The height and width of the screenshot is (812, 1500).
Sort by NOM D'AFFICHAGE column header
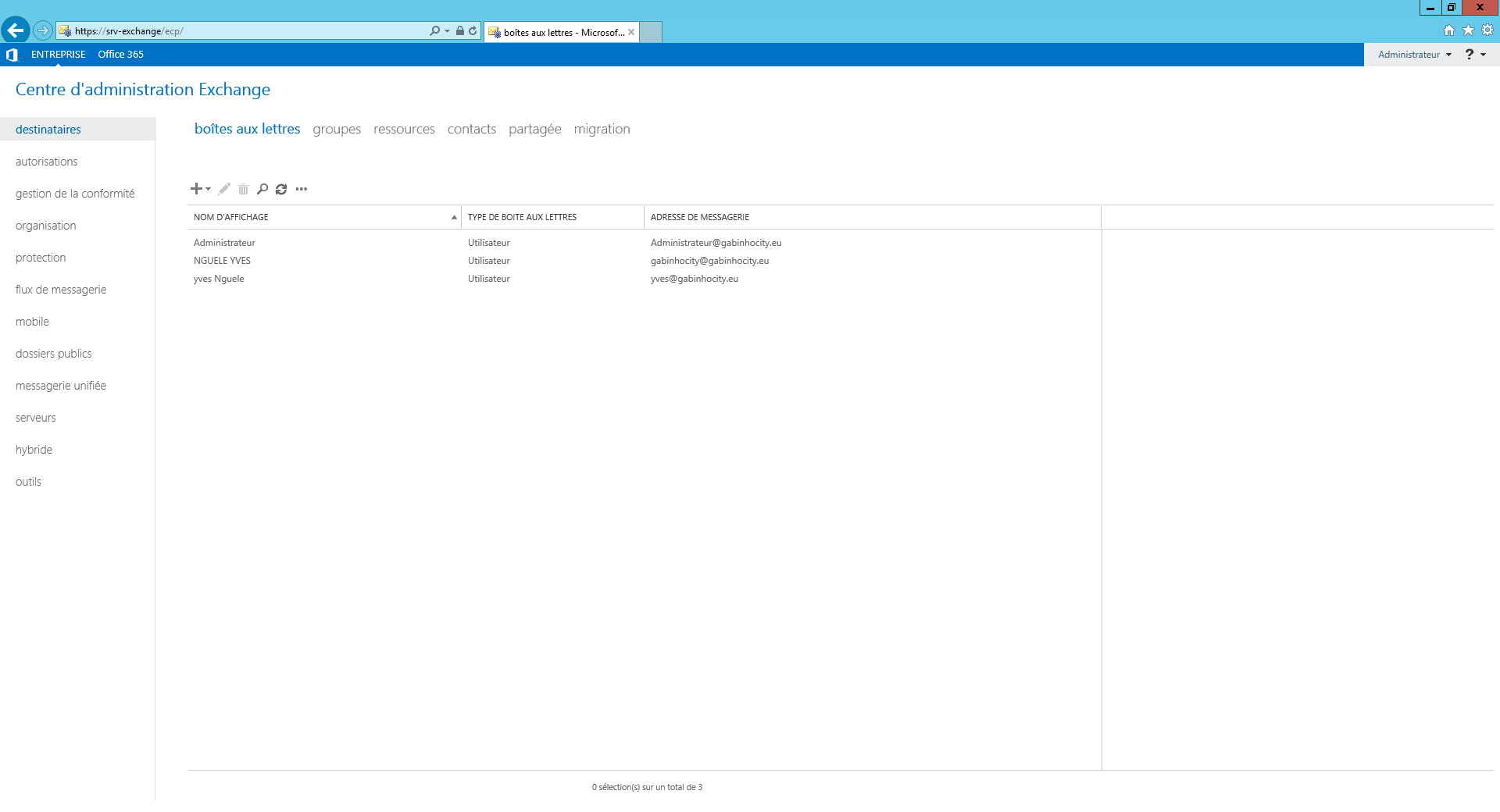pos(324,217)
